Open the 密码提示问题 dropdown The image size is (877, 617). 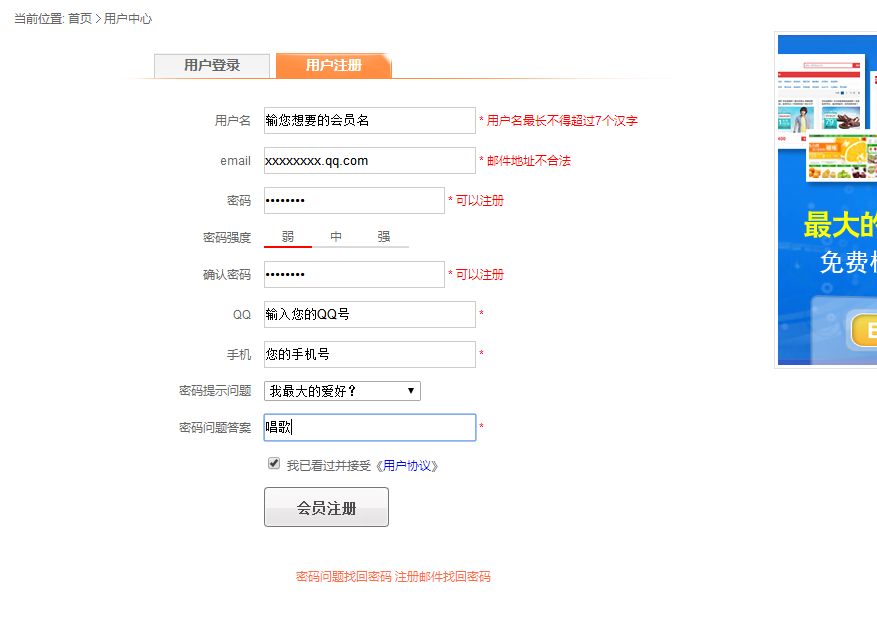click(342, 390)
